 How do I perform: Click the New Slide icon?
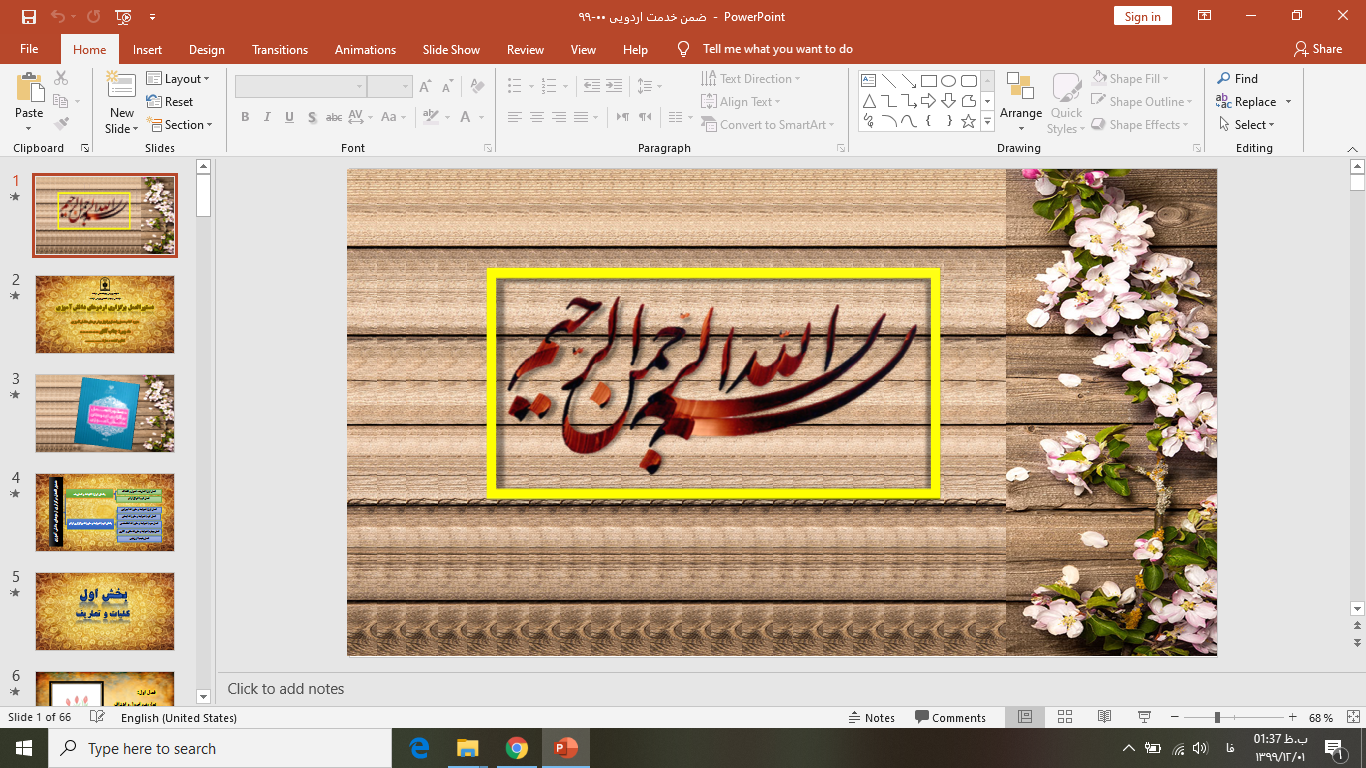122,87
